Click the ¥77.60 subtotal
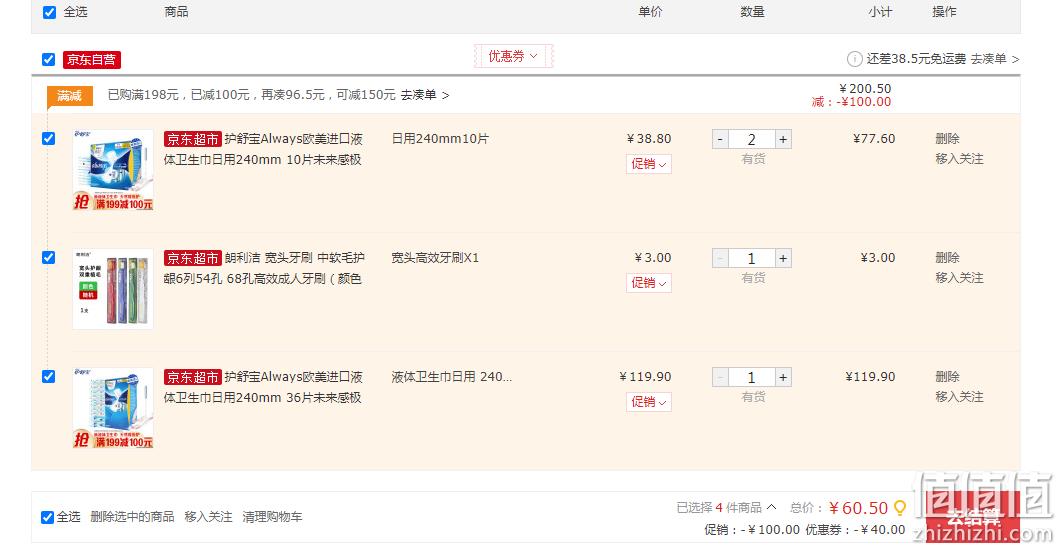Image resolution: width=1062 pixels, height=551 pixels. (x=874, y=139)
